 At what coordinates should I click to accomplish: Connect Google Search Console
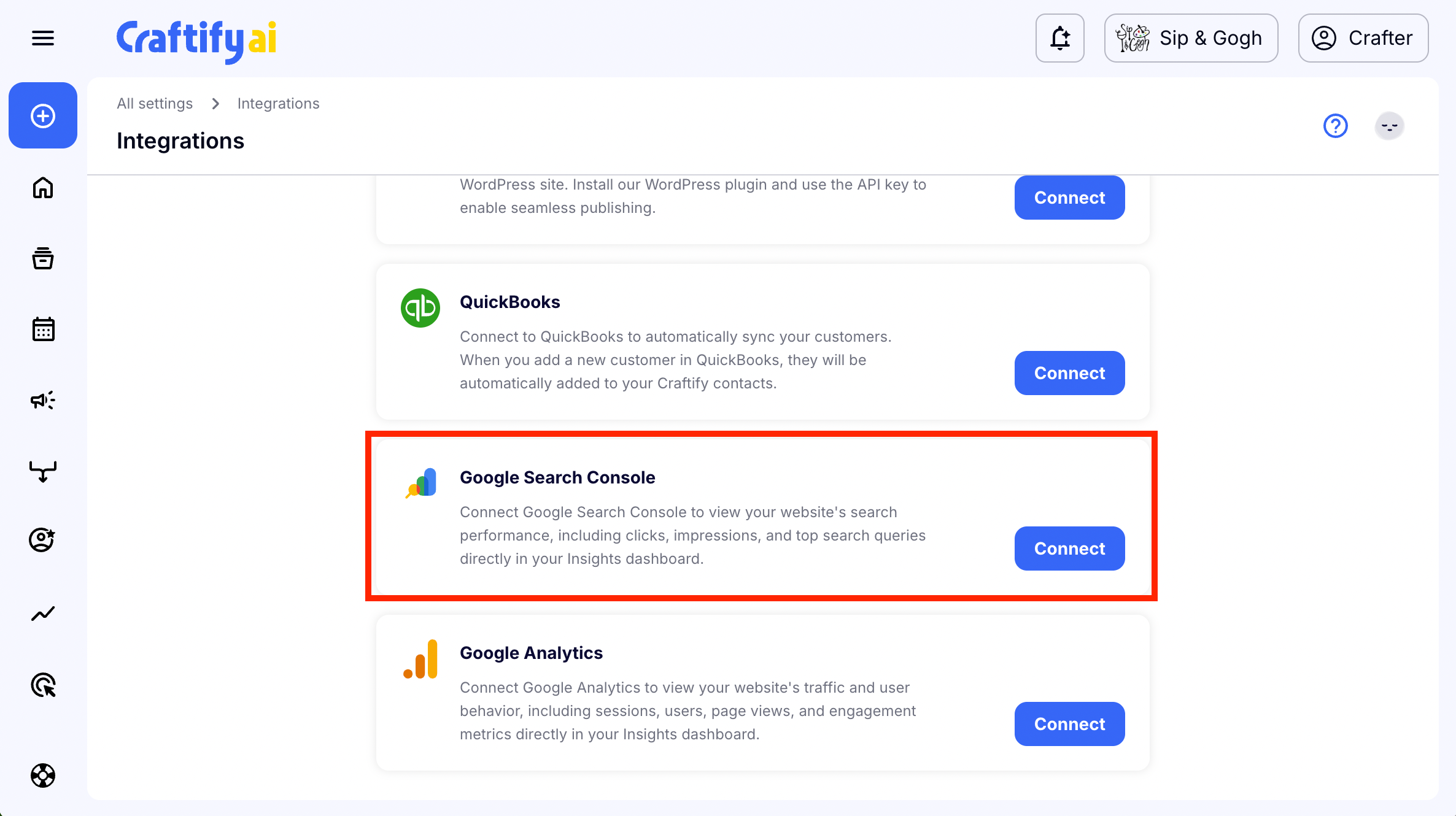pos(1069,548)
